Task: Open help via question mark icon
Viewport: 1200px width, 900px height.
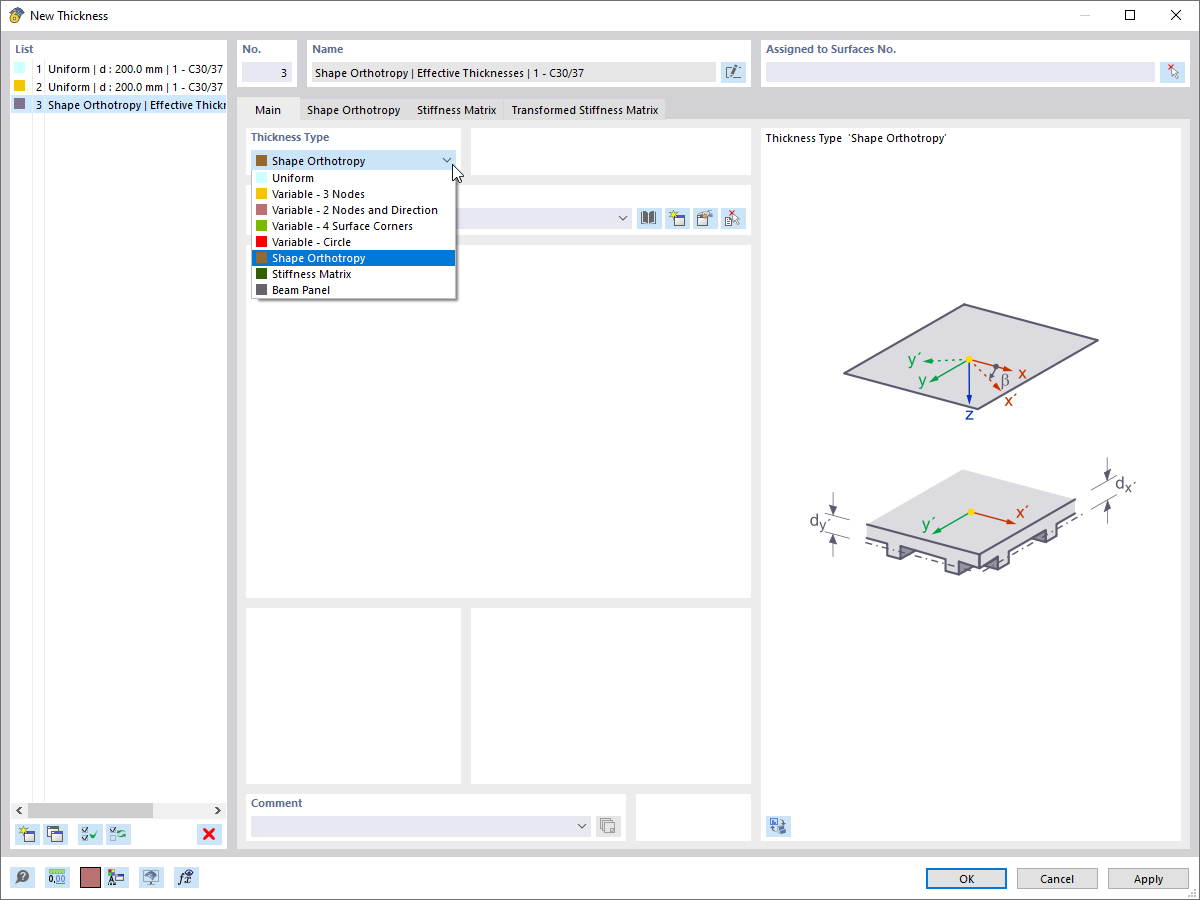Action: (21, 877)
